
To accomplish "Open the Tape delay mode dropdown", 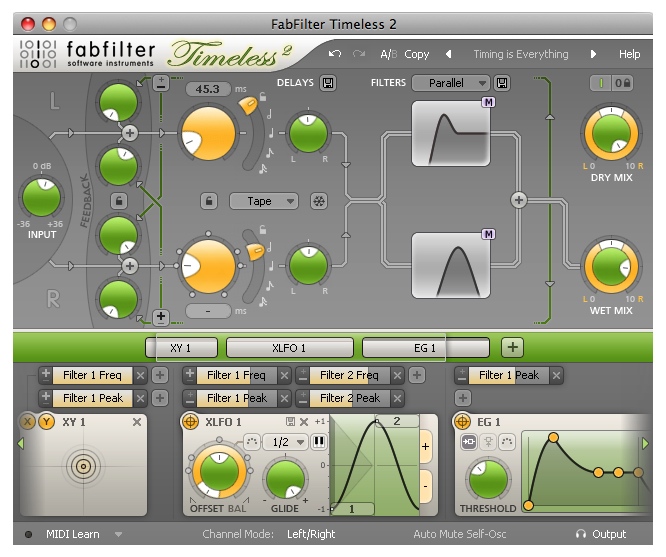I will coord(264,201).
